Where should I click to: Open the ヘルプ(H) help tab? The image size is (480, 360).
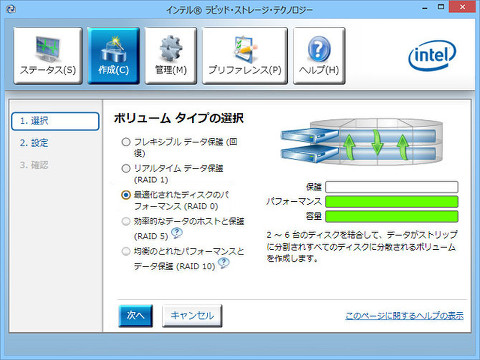click(x=319, y=56)
